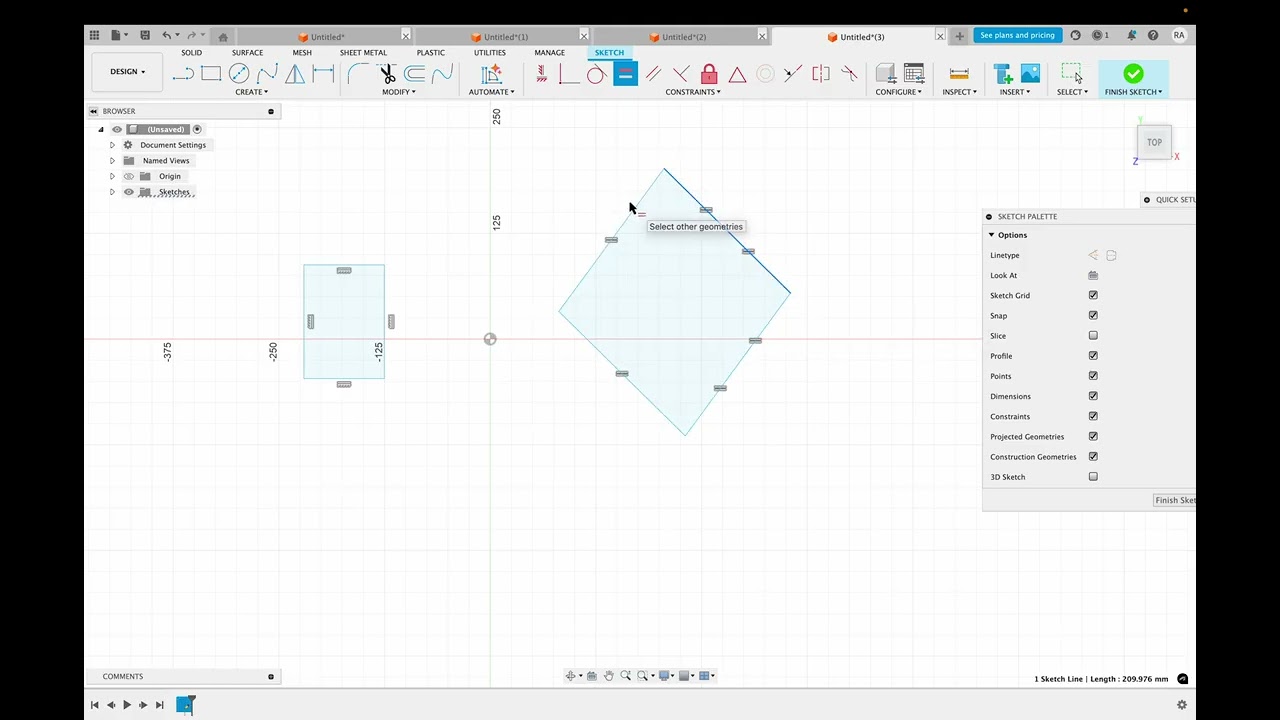The image size is (1280, 720).
Task: Expand the Named Views tree node
Action: click(x=112, y=161)
